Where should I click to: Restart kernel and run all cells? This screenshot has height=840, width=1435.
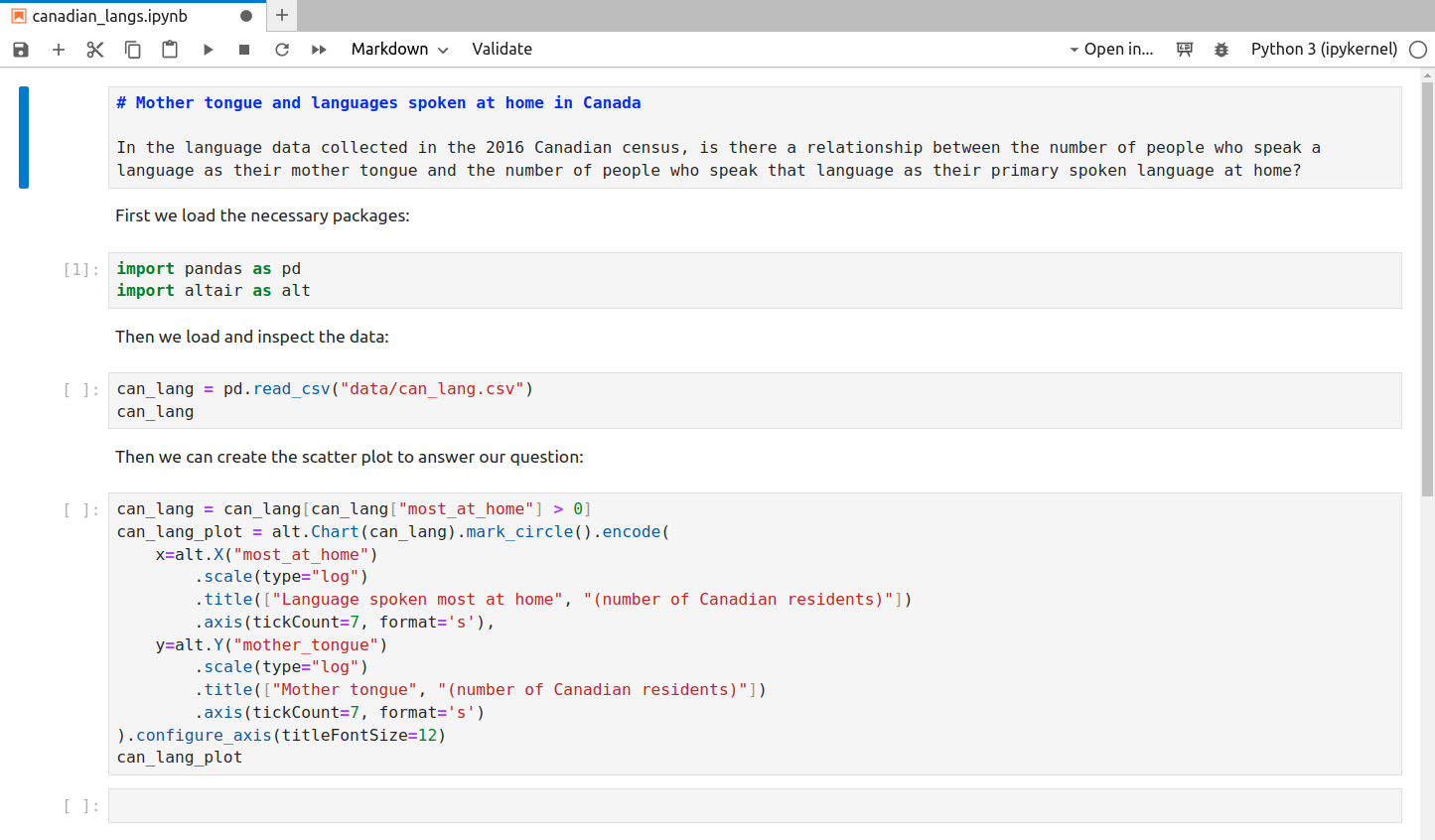point(319,50)
